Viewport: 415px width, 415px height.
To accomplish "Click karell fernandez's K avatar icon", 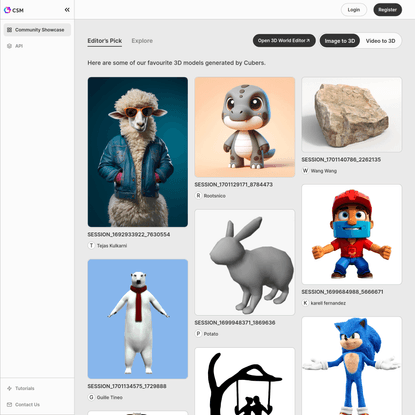I will click(305, 303).
